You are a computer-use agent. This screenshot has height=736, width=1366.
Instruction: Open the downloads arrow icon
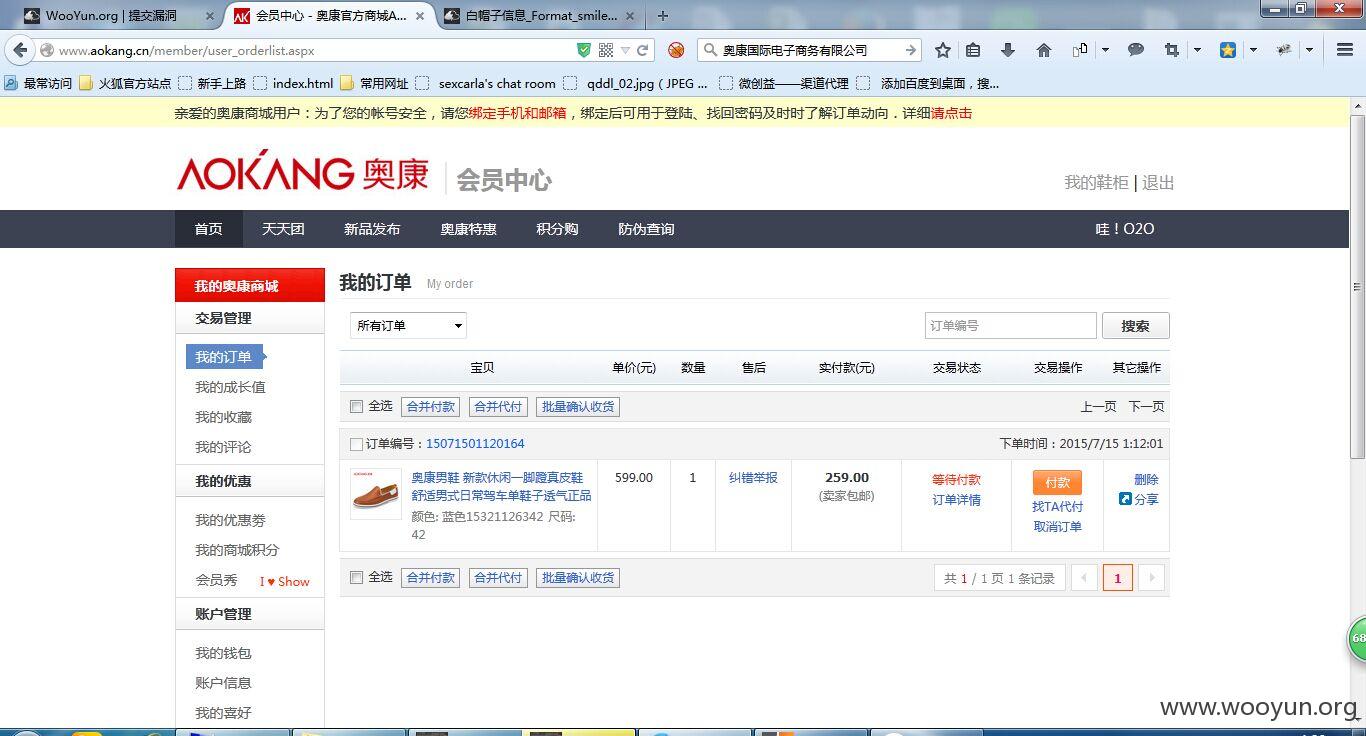tap(1008, 50)
